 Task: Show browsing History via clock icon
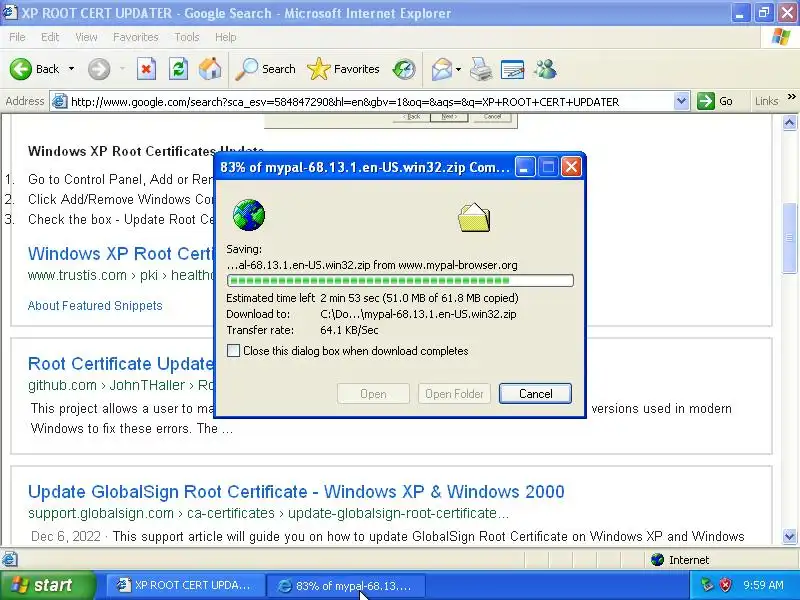(x=404, y=69)
